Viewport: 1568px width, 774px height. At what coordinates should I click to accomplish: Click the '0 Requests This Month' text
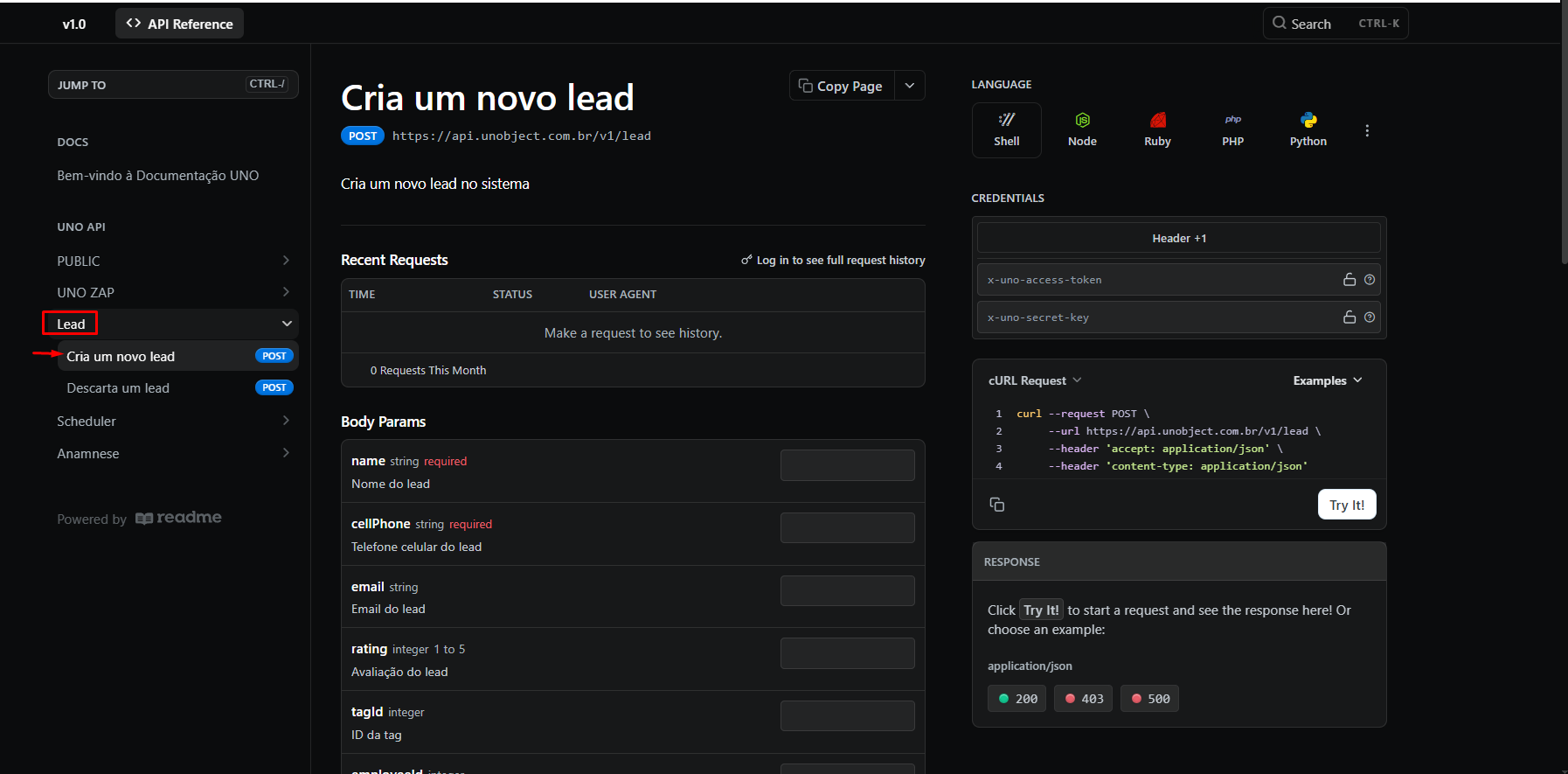coord(428,371)
